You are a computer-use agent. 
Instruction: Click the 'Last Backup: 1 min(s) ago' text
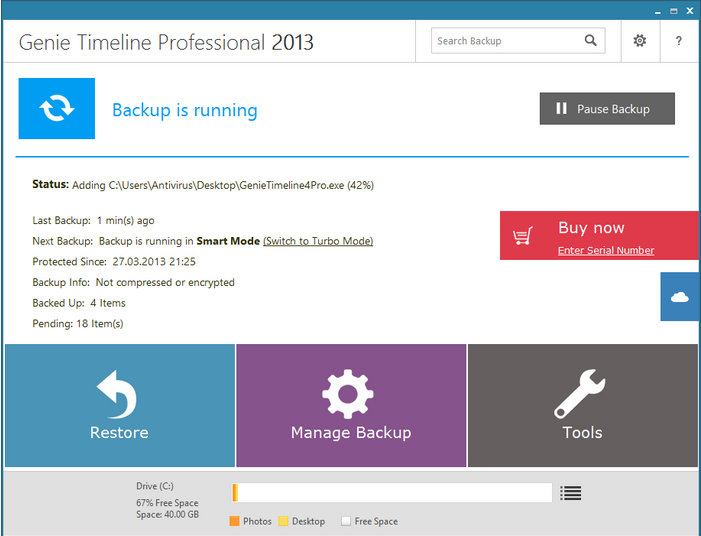(93, 220)
